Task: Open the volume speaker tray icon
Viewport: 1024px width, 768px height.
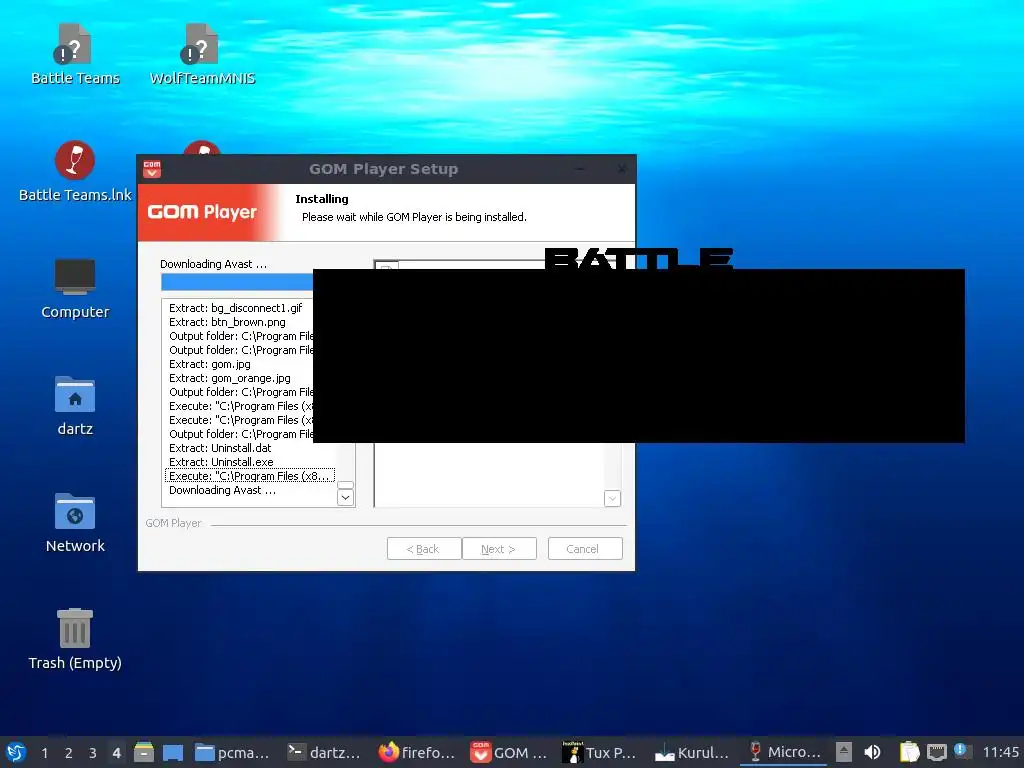Action: pyautogui.click(x=872, y=752)
